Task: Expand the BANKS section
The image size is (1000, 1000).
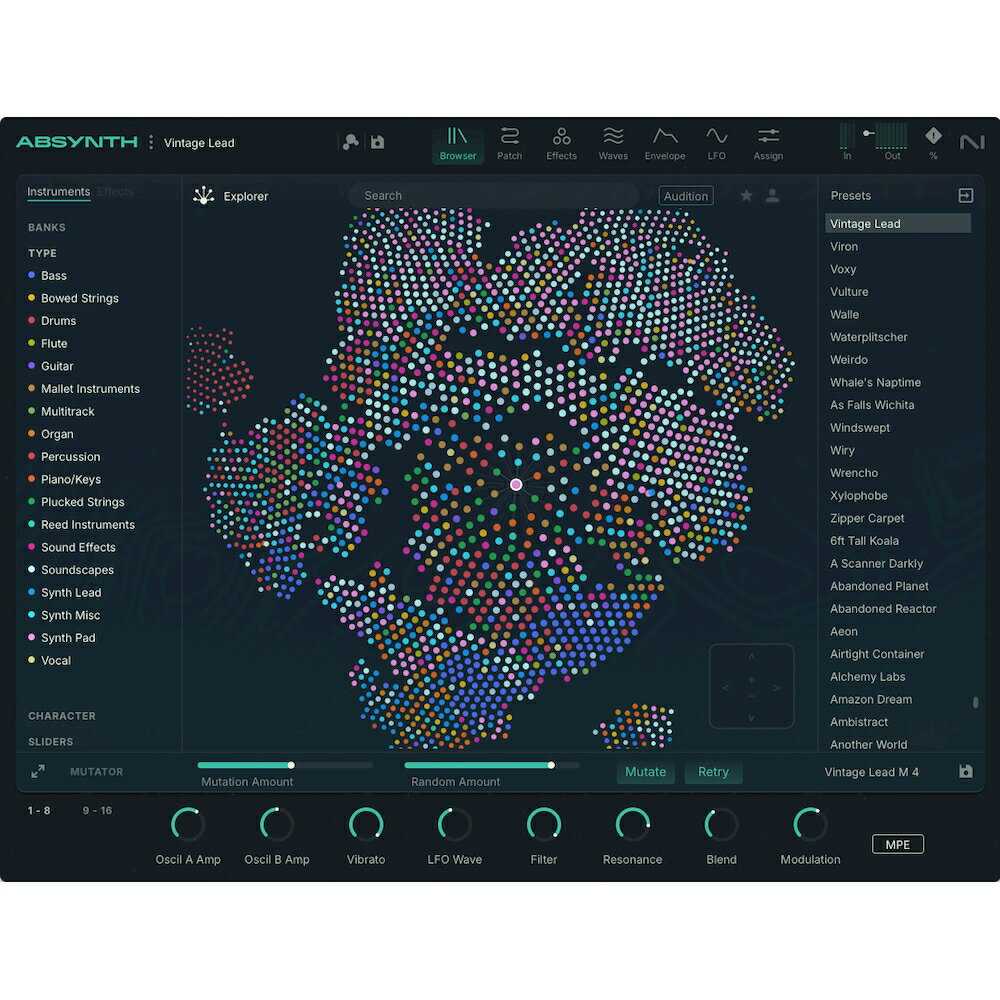Action: (47, 228)
